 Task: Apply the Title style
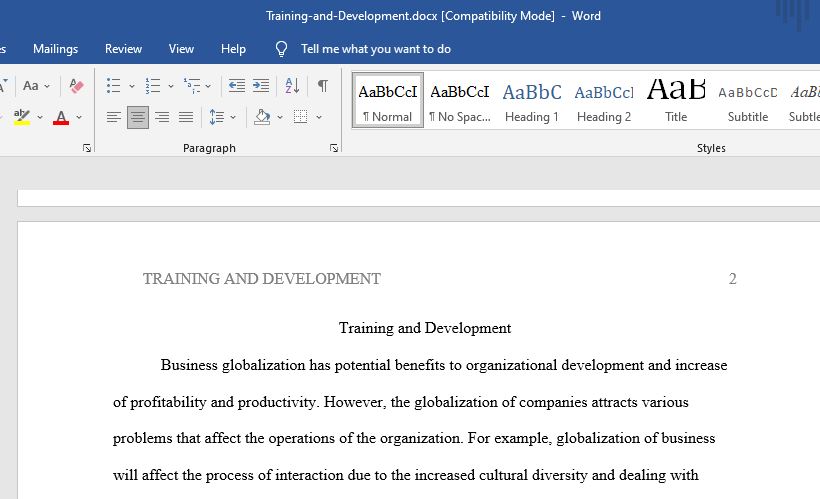pyautogui.click(x=676, y=100)
